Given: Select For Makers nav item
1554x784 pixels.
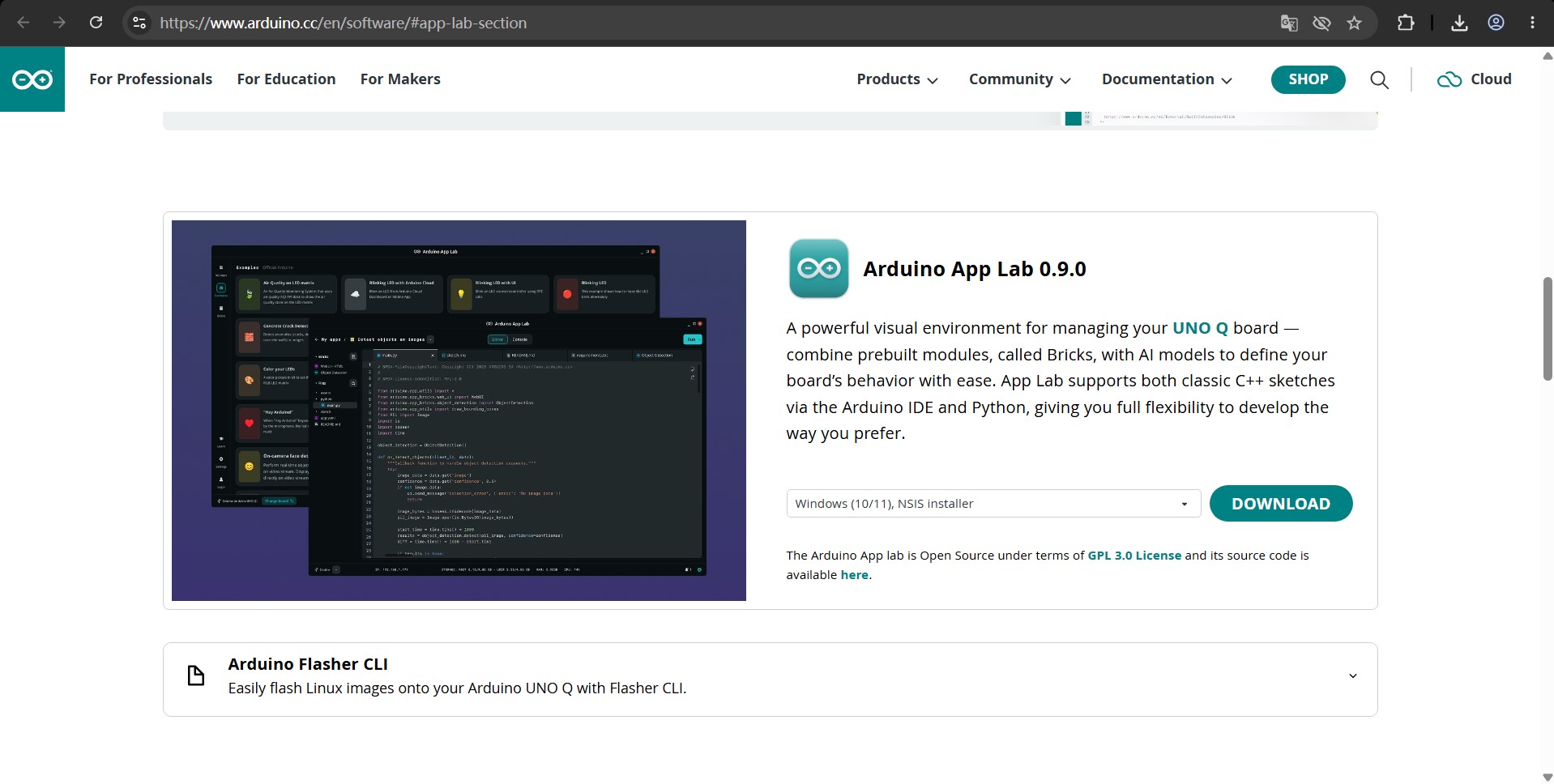Looking at the screenshot, I should (400, 79).
